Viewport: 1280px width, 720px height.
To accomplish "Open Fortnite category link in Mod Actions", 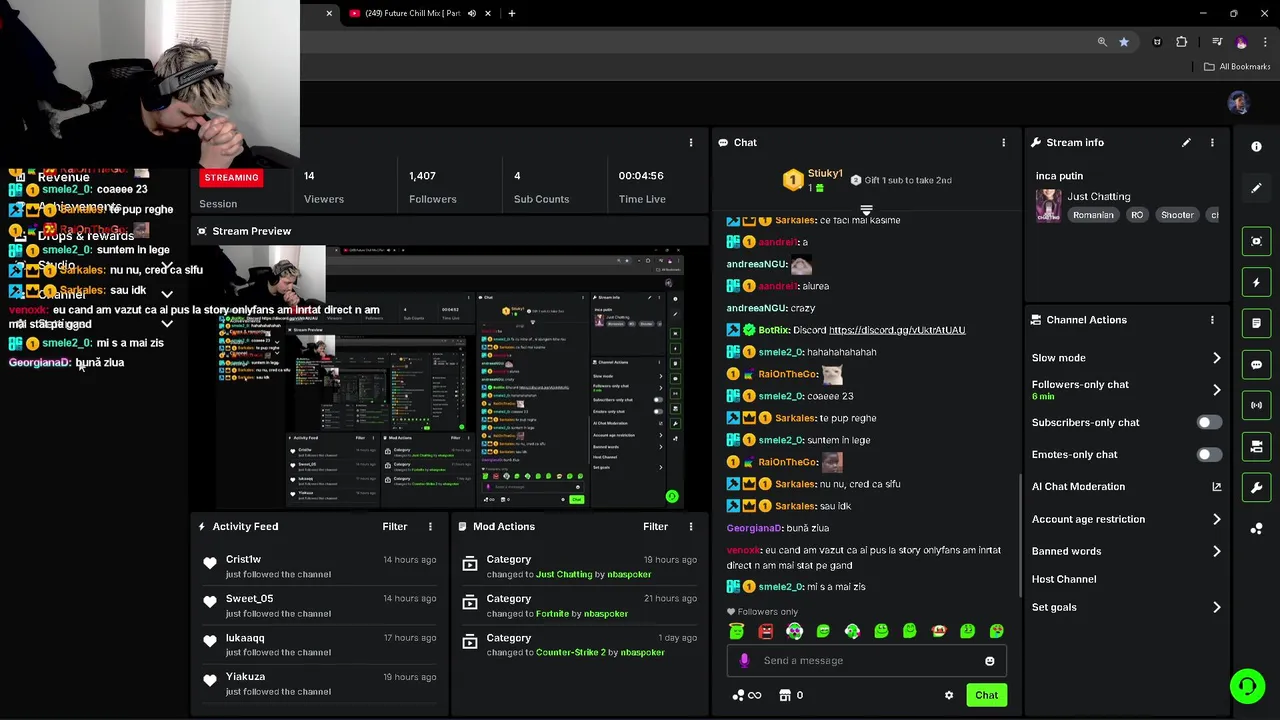I will pyautogui.click(x=552, y=613).
